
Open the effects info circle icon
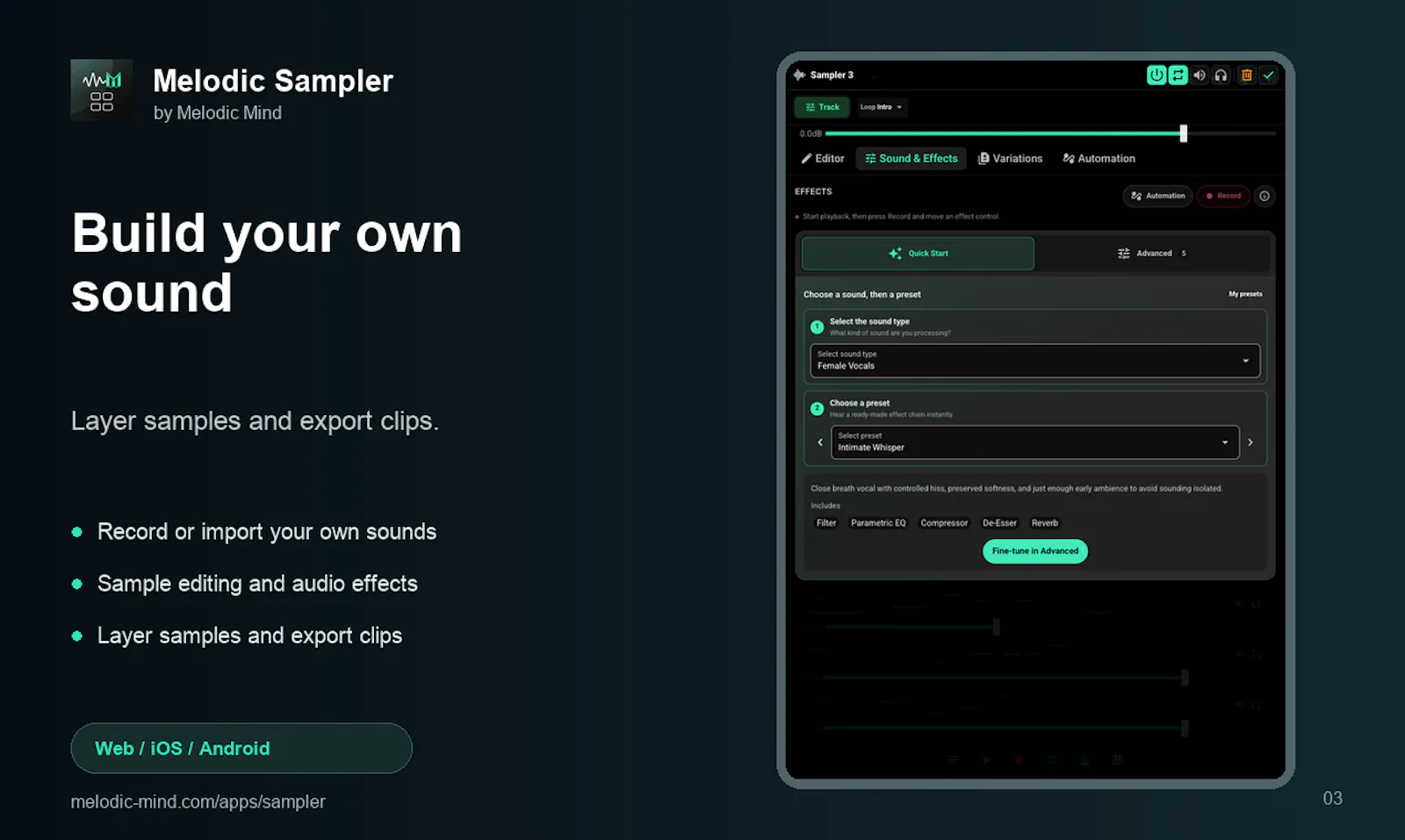click(x=1264, y=196)
